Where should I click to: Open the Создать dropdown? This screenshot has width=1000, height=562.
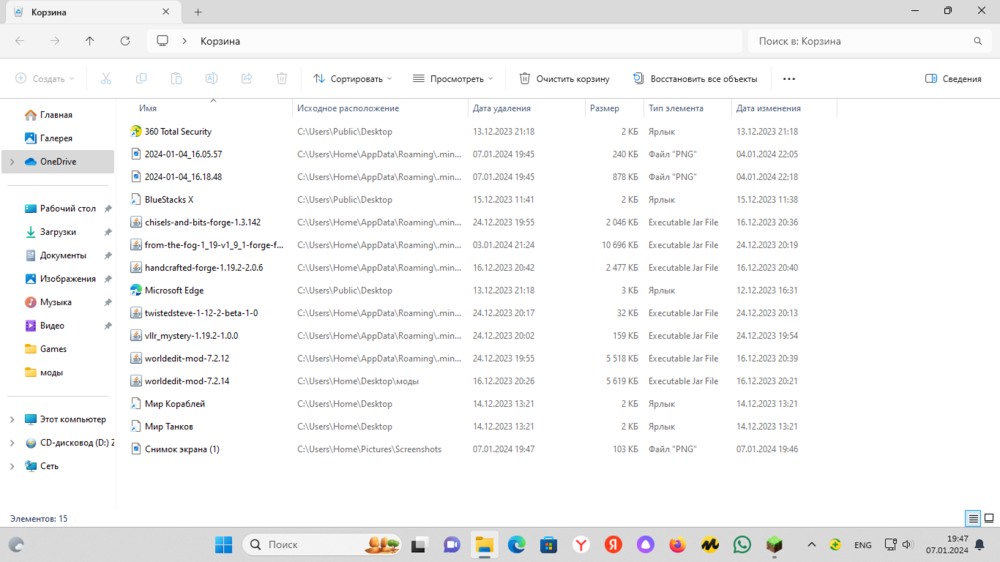tap(45, 78)
